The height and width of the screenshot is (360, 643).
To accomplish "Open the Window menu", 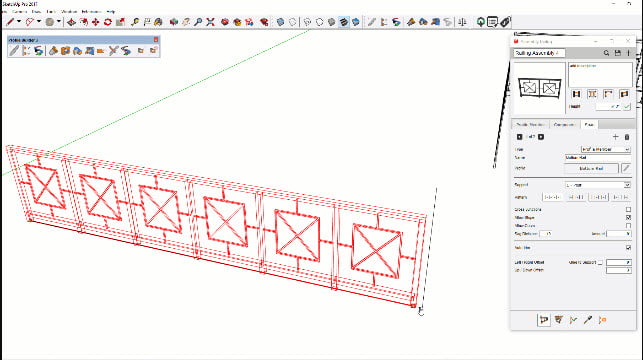I will click(x=69, y=11).
